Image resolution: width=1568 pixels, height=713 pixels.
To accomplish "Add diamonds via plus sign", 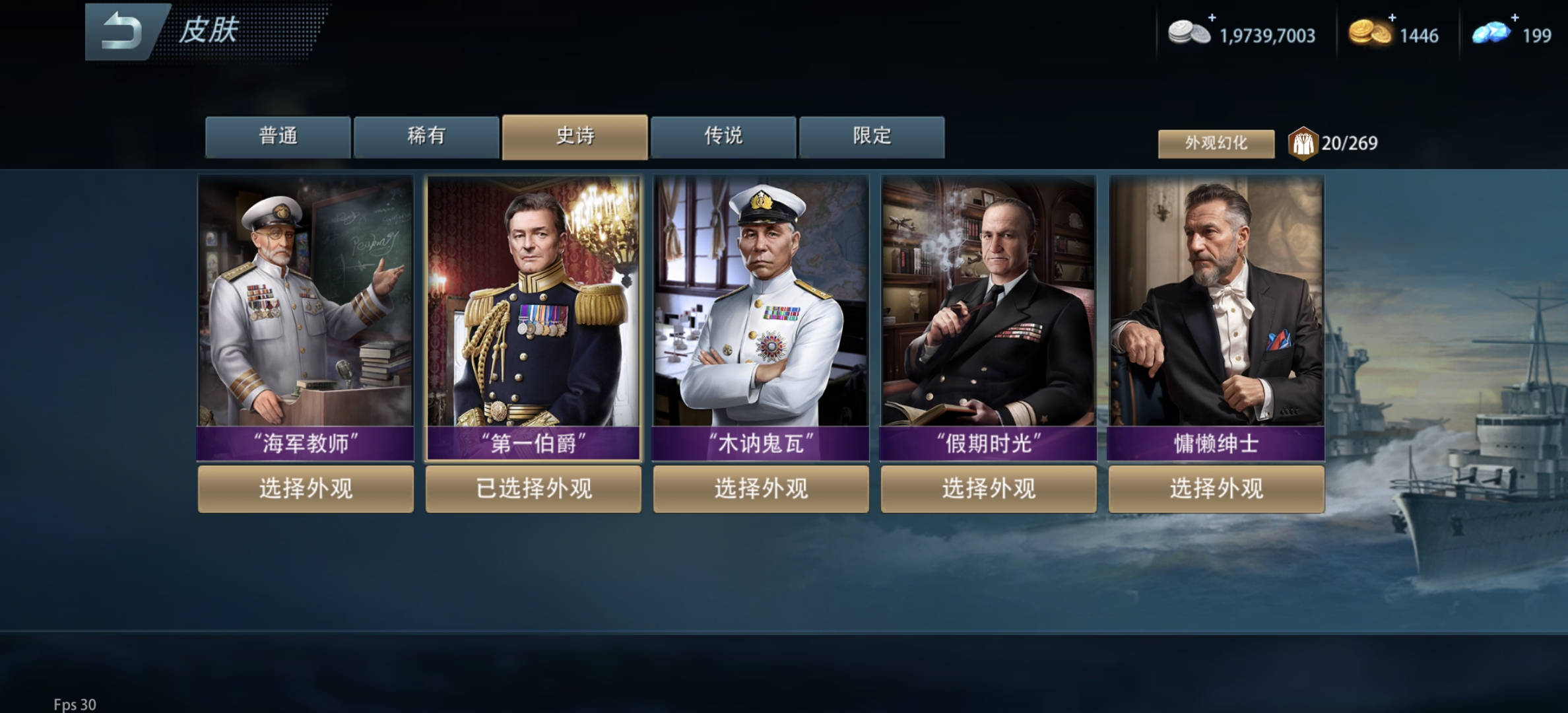I will (x=1515, y=17).
